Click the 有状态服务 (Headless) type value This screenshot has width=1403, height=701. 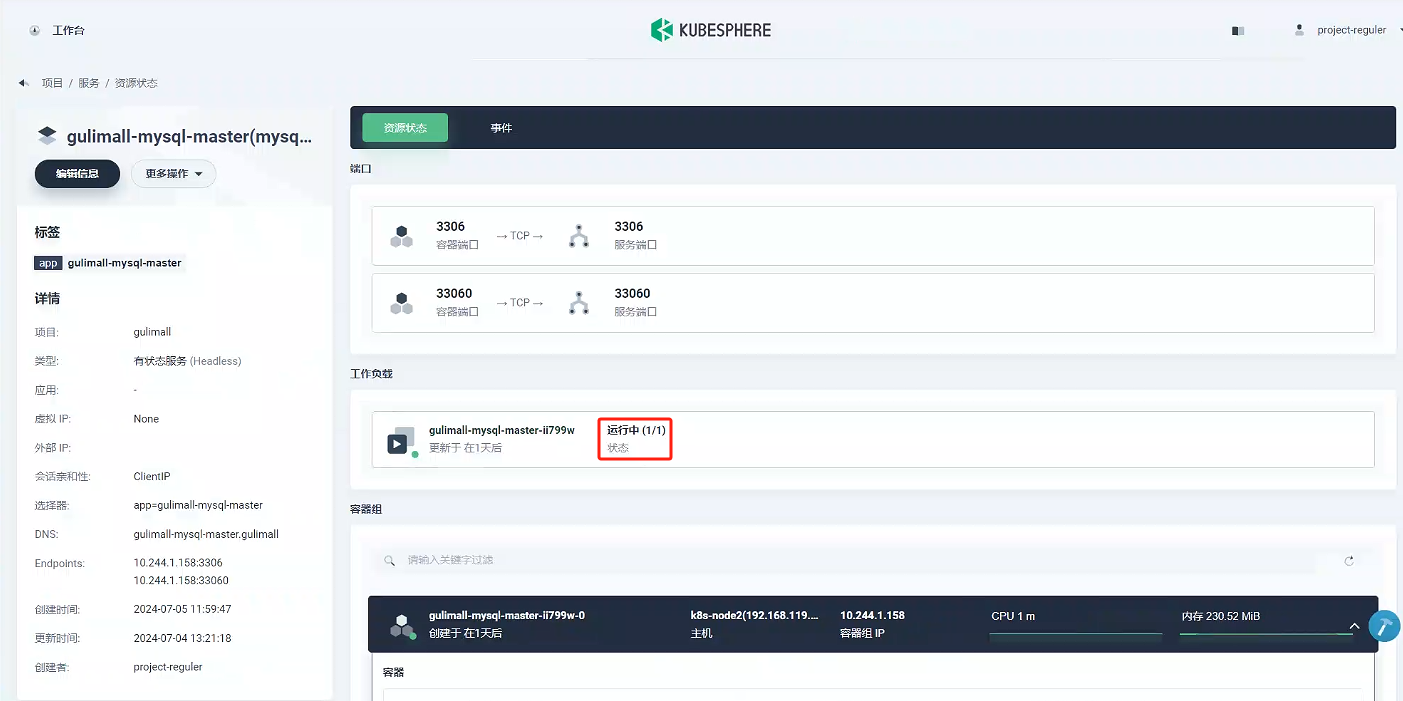[188, 361]
